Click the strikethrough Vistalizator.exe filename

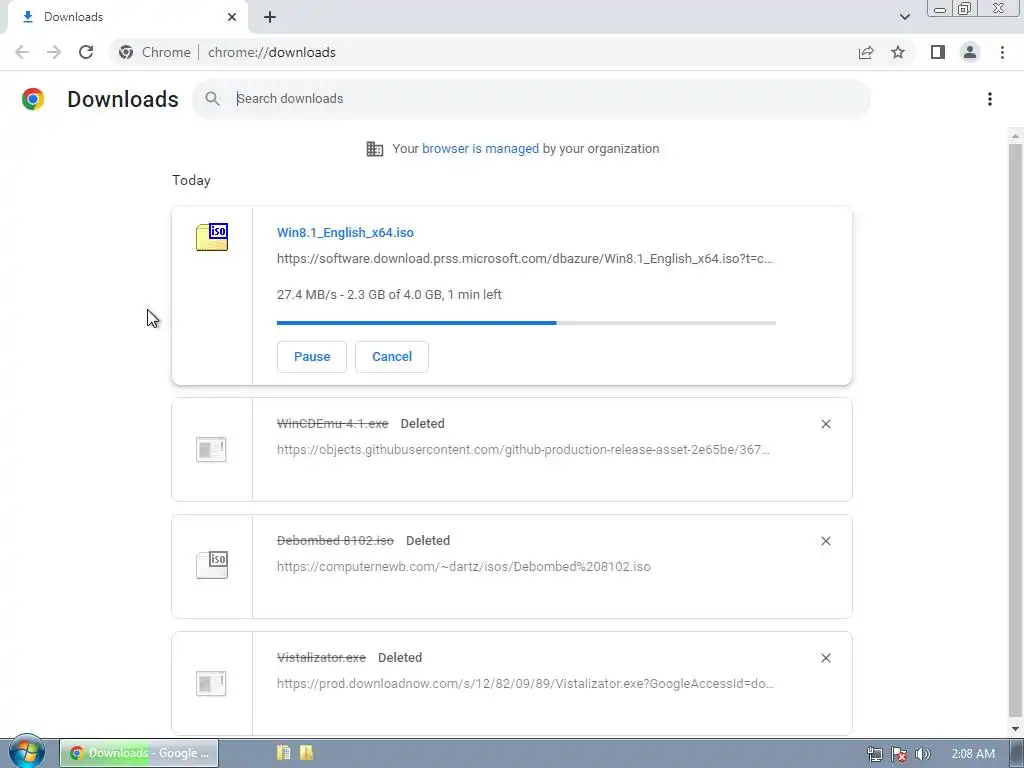click(321, 658)
